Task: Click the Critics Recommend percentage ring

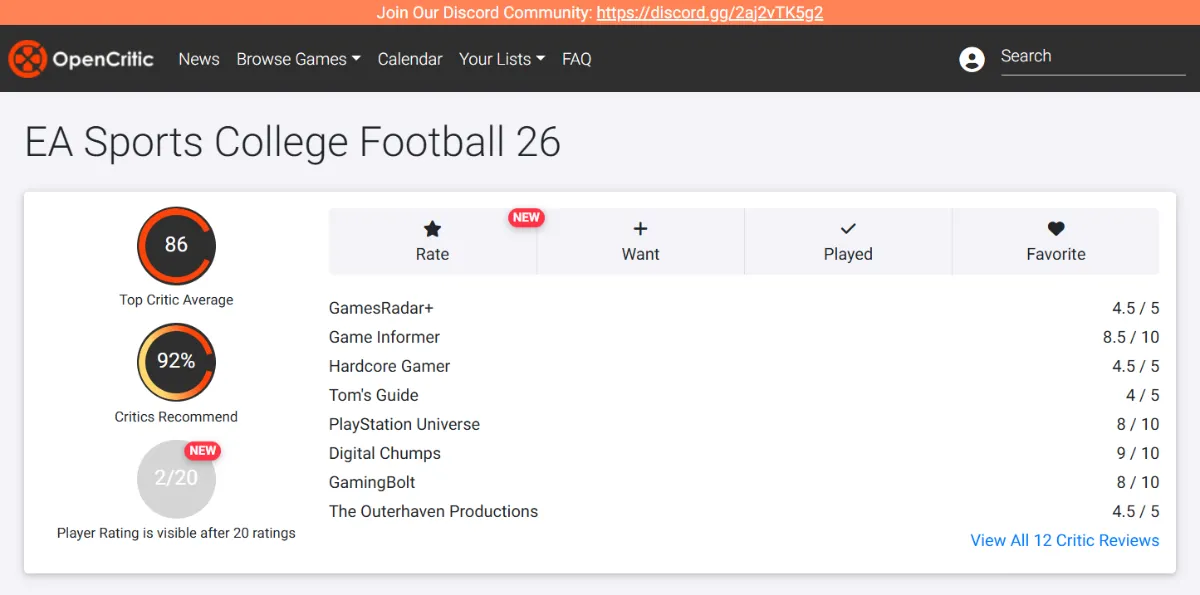Action: click(176, 361)
